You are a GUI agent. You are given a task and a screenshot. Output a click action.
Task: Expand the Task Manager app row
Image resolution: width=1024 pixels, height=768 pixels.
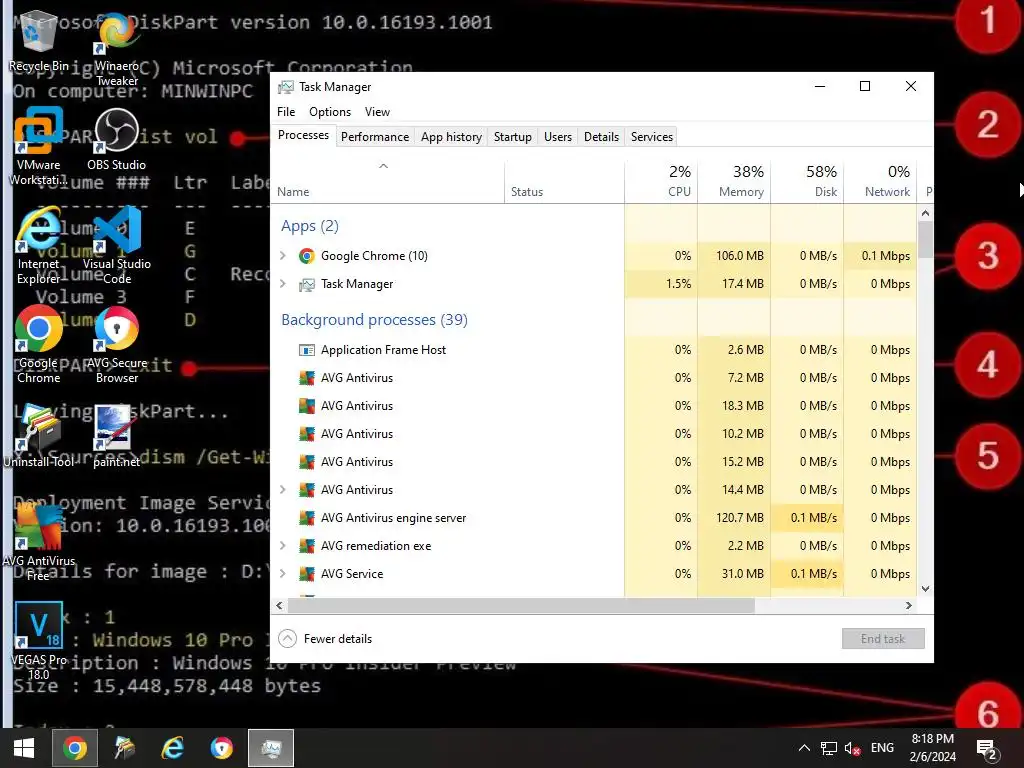[x=283, y=284]
